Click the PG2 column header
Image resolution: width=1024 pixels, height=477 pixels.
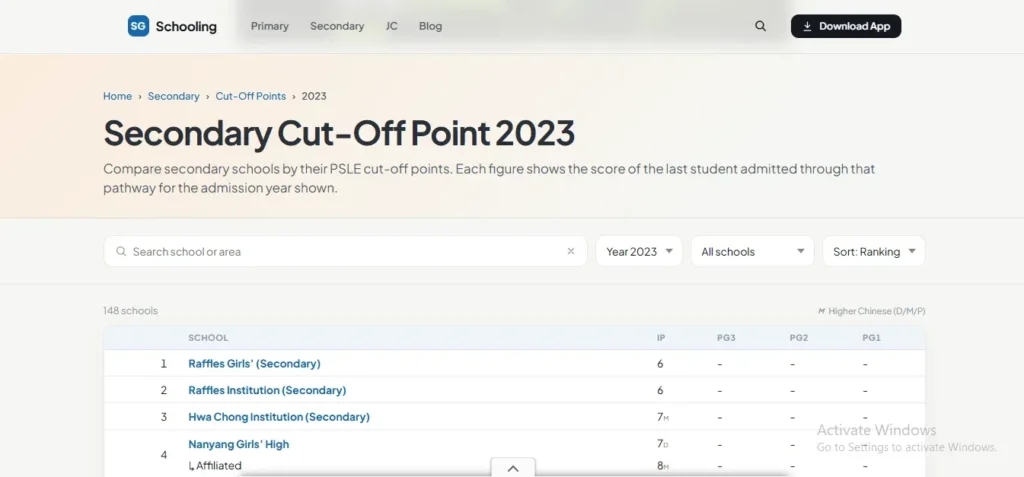click(799, 338)
